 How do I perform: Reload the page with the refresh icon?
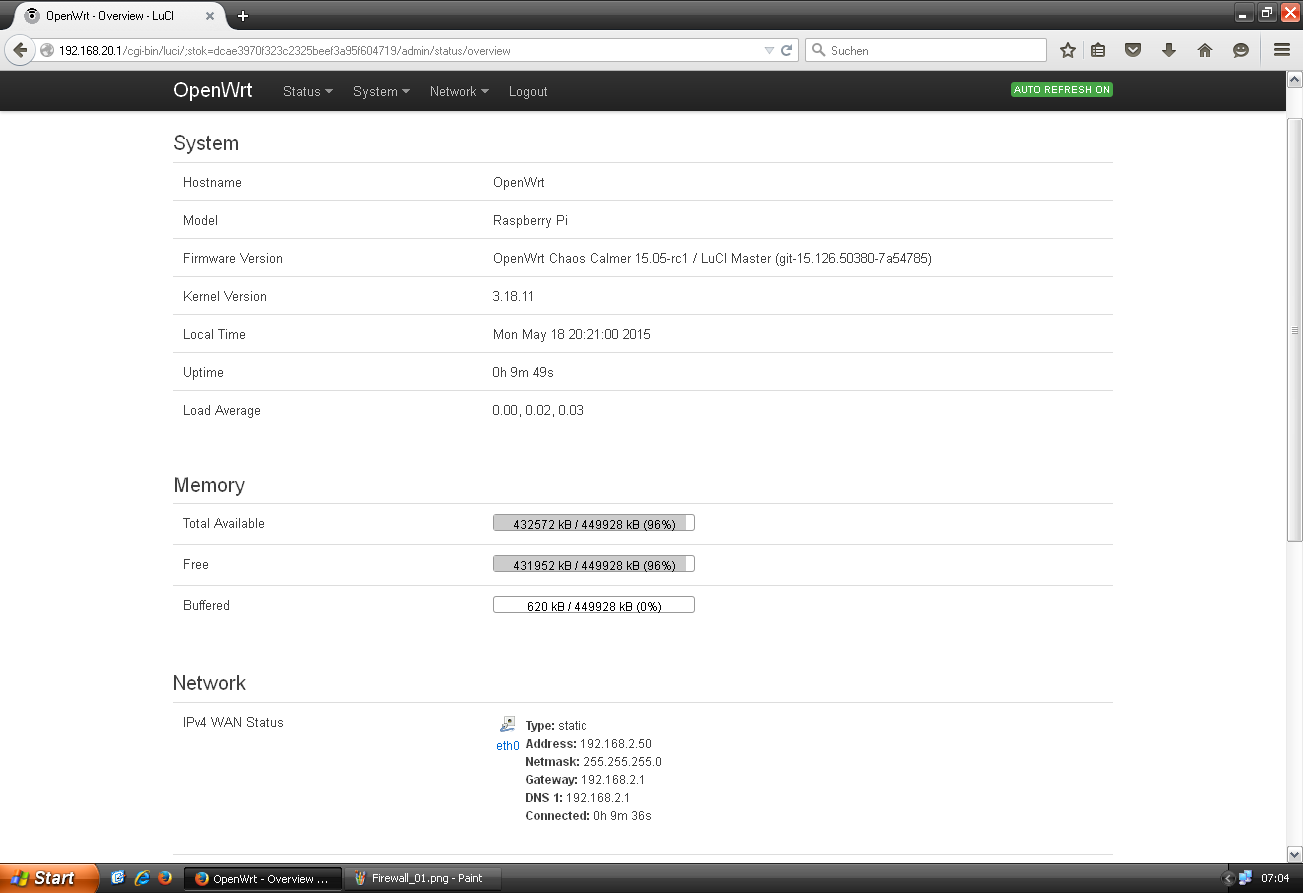coord(787,50)
